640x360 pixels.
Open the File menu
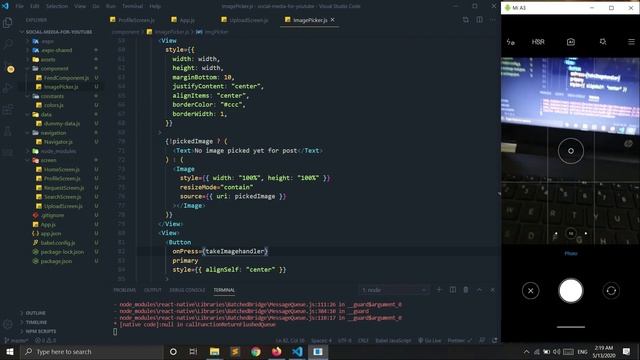[19, 6]
